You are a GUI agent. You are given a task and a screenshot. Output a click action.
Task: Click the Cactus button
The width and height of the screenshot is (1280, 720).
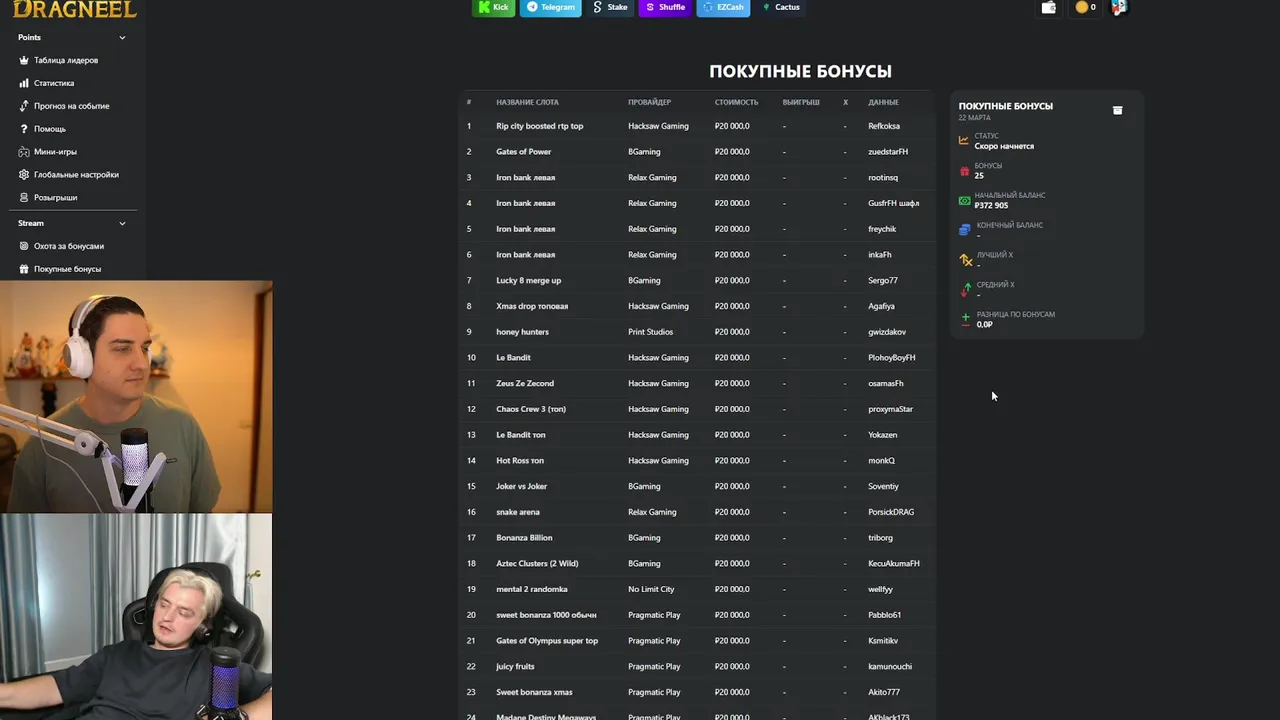click(781, 7)
